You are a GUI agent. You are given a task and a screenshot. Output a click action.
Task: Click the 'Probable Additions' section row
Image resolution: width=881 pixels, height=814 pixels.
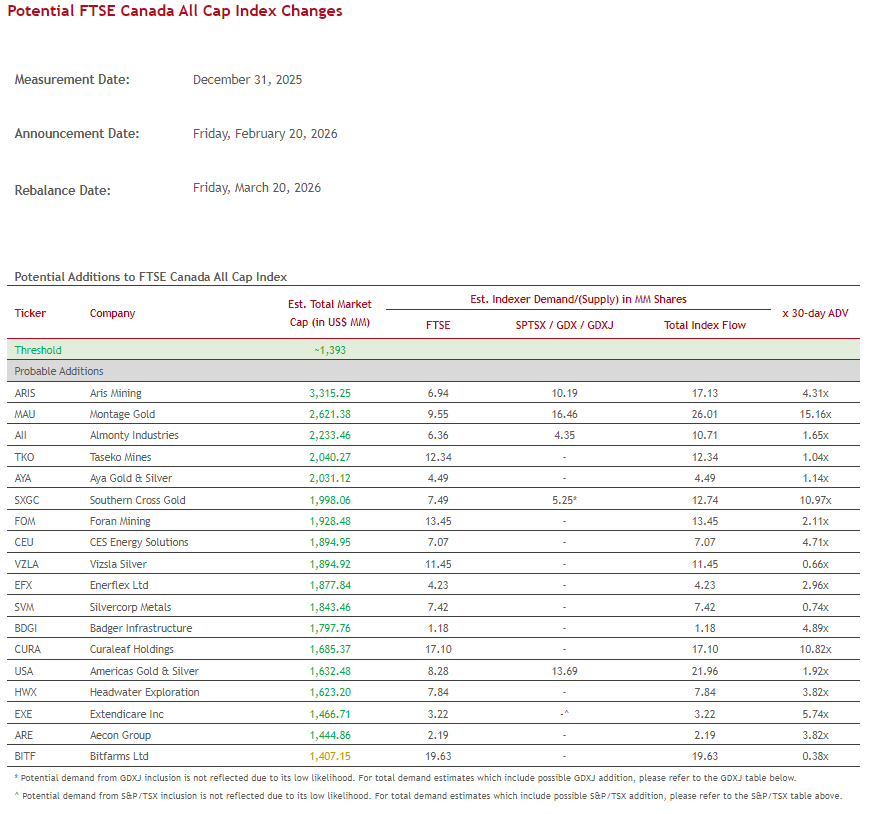[x=433, y=371]
